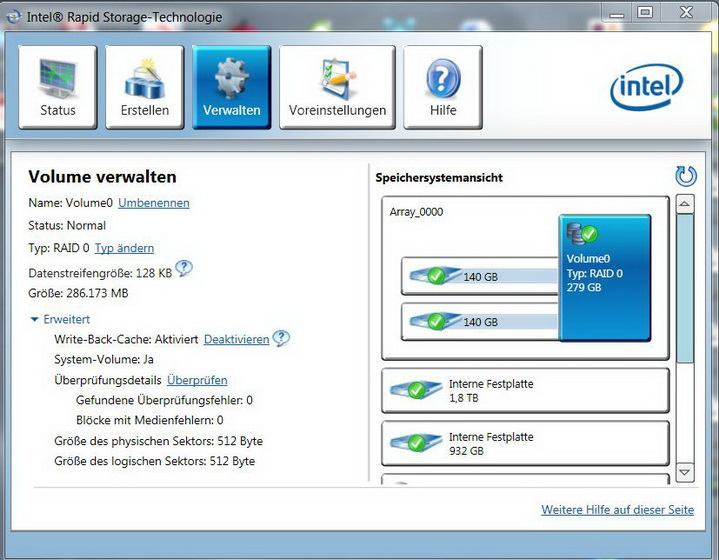Click Blöcke mit Medienfehlern: 0 text
The width and height of the screenshot is (719, 560).
149,420
